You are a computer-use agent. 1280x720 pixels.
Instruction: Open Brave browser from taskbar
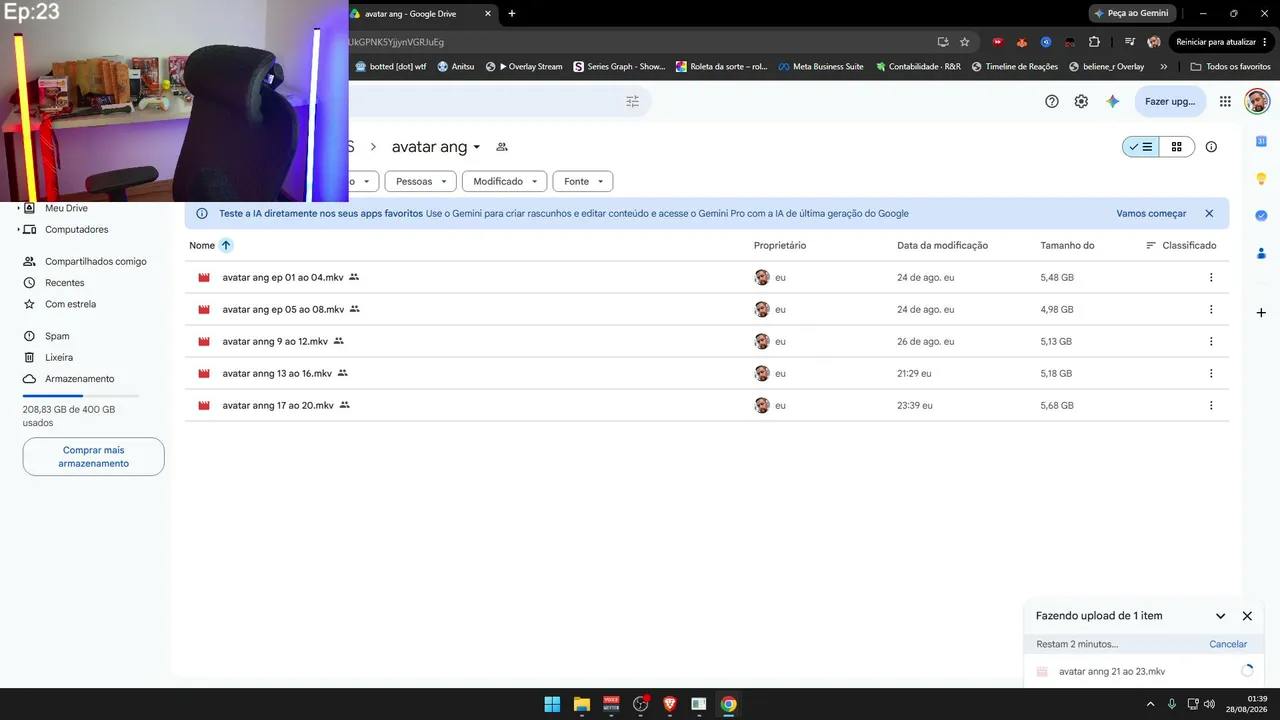coord(670,704)
